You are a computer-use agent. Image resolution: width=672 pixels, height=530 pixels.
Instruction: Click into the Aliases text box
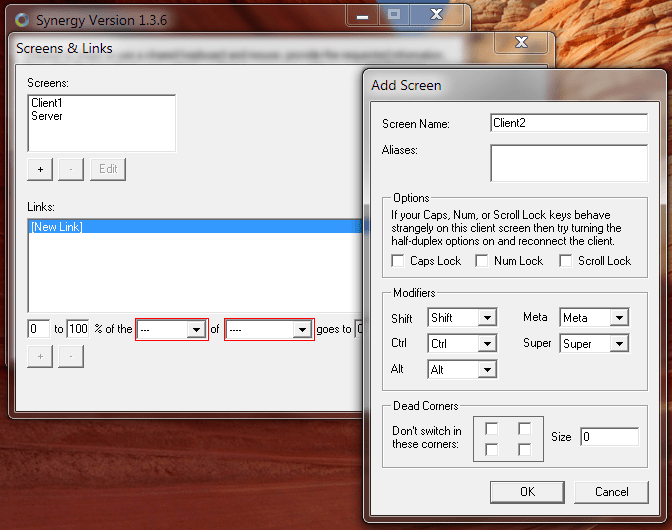point(569,163)
